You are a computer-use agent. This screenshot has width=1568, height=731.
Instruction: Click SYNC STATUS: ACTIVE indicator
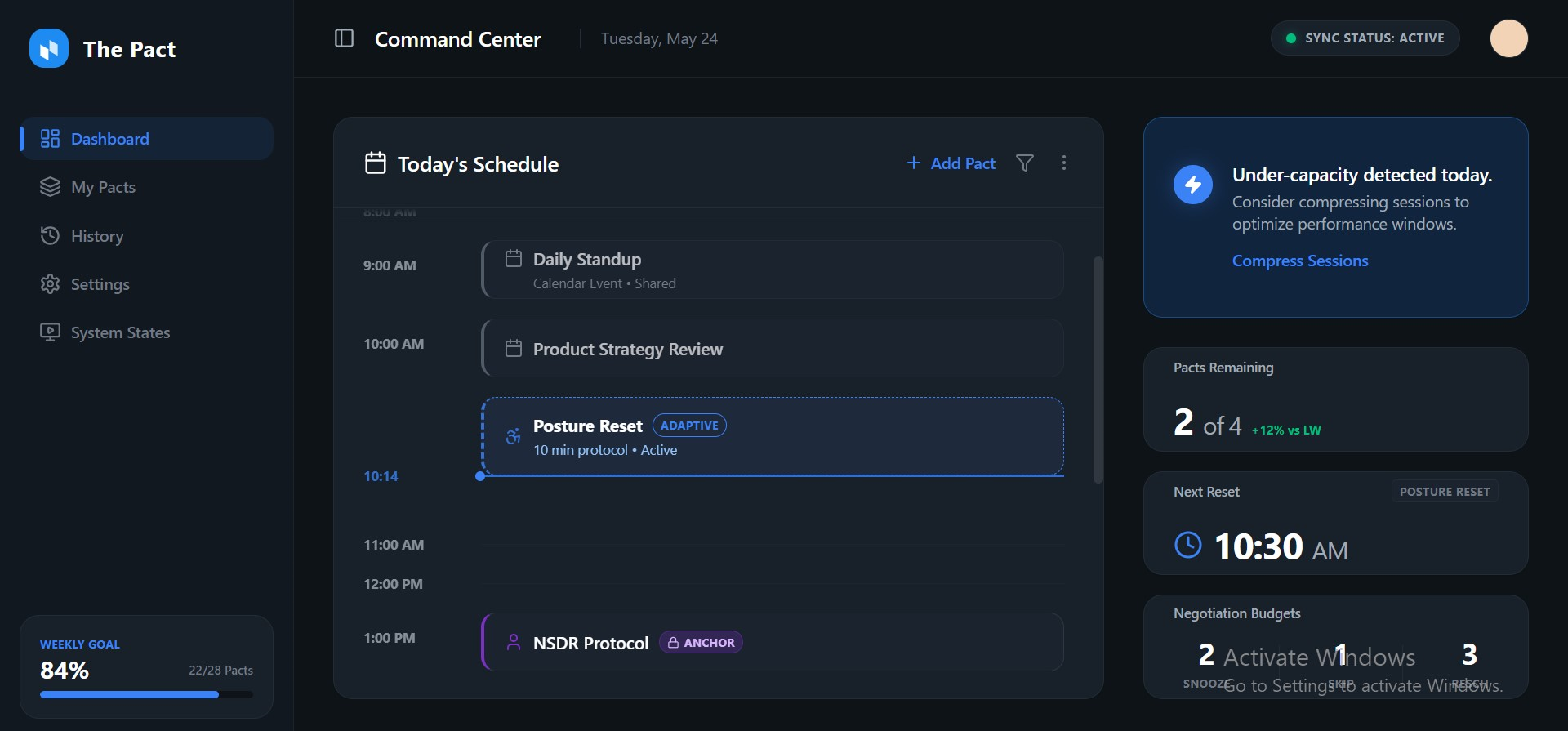(1365, 38)
